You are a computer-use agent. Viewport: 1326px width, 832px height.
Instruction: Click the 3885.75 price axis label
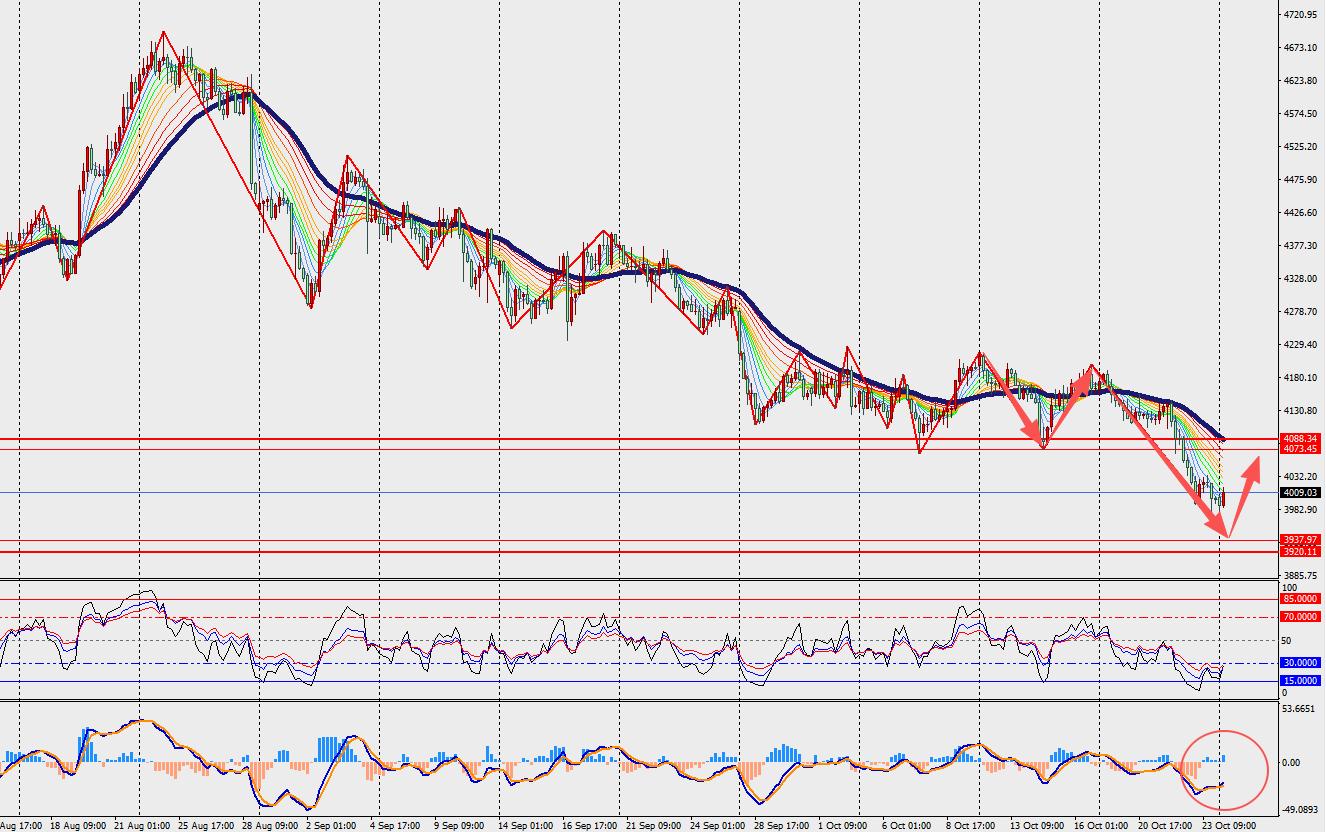[x=1302, y=576]
